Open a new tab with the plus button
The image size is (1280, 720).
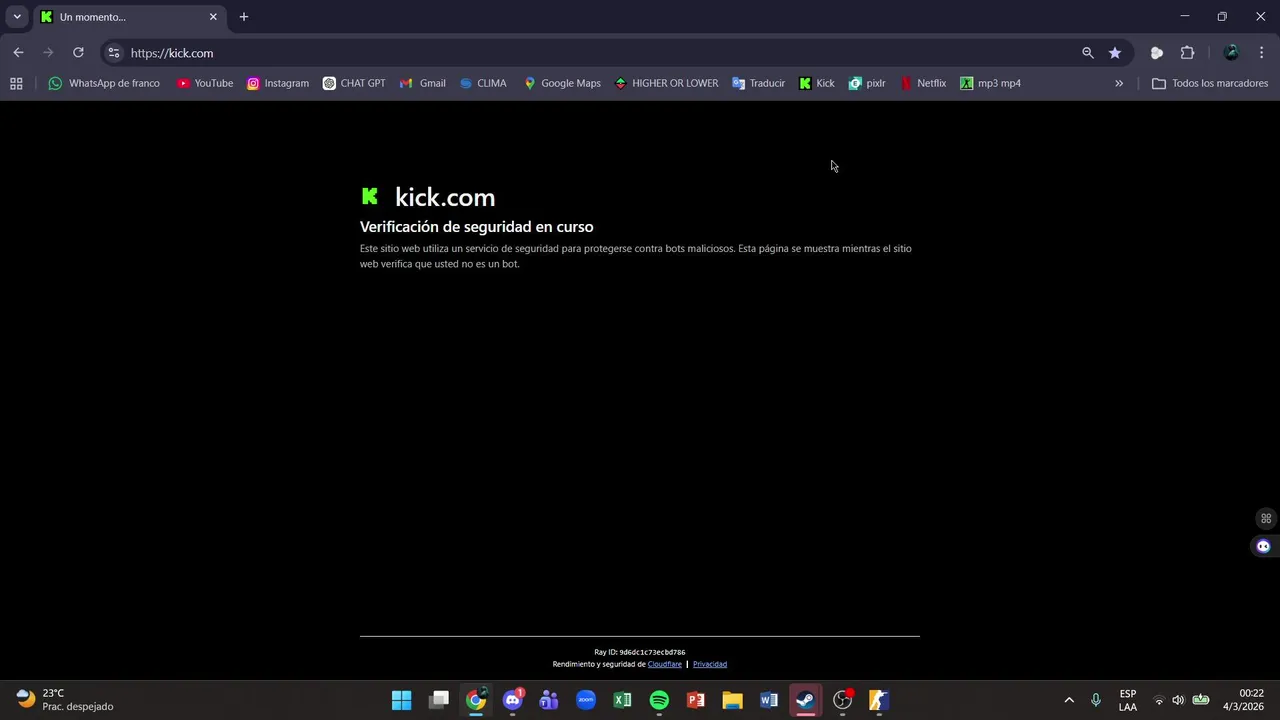click(x=243, y=17)
